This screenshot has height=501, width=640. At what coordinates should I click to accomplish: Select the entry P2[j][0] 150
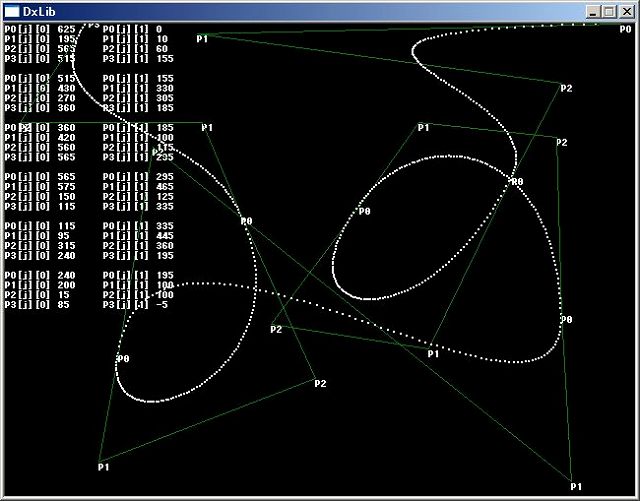tap(40, 197)
